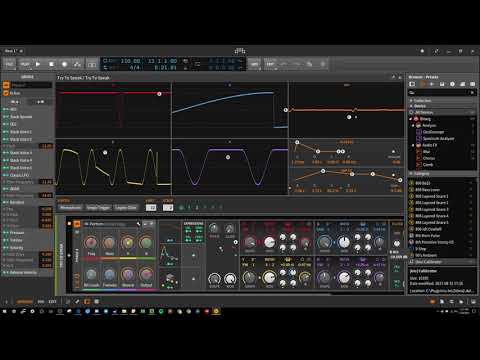Adjust the large knob on the blue operator

(x=343, y=242)
